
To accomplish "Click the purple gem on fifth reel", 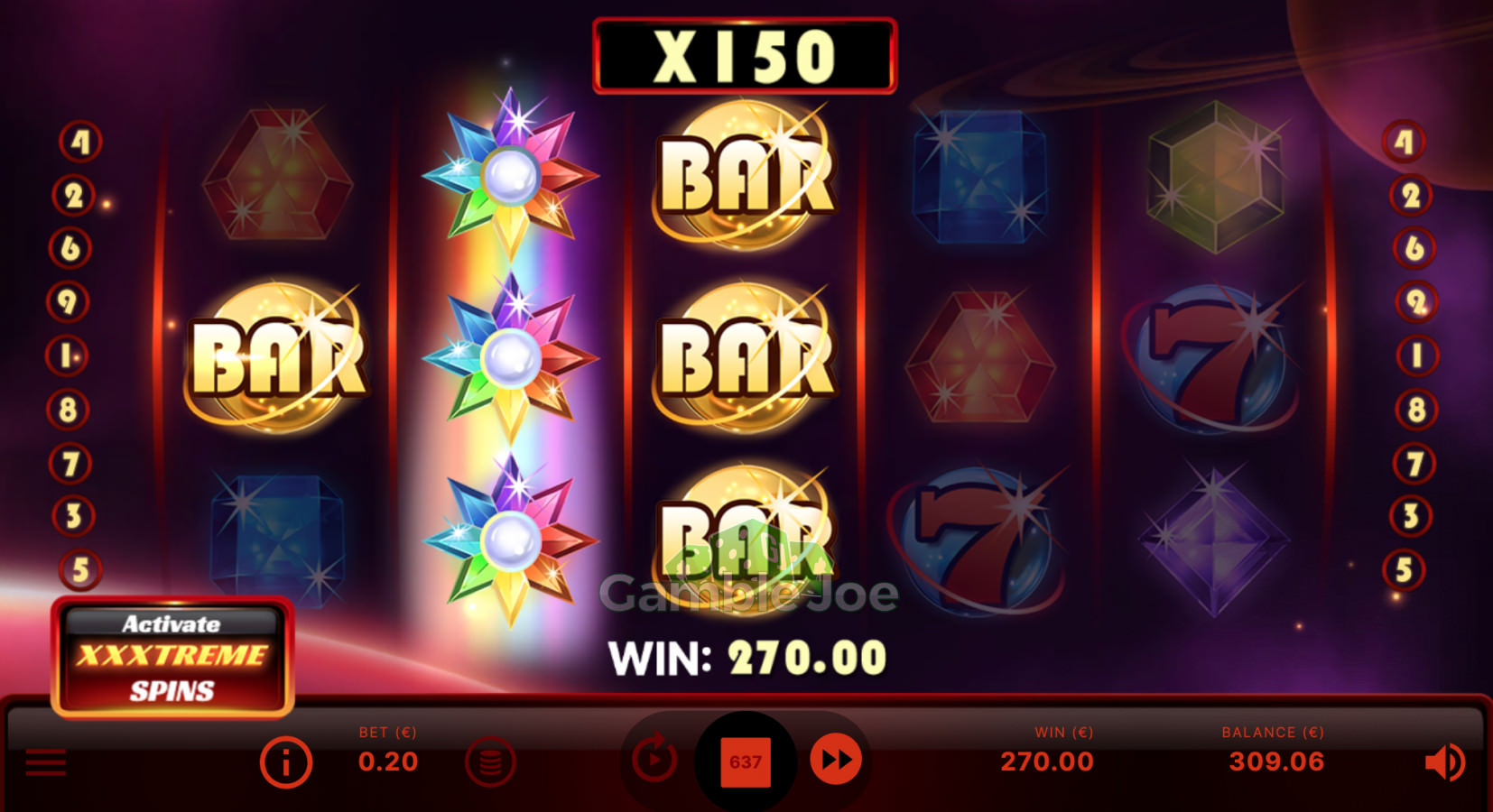I will click(1214, 540).
